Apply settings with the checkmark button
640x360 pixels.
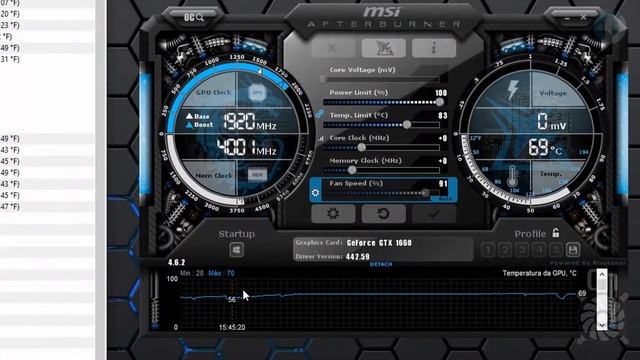433,213
